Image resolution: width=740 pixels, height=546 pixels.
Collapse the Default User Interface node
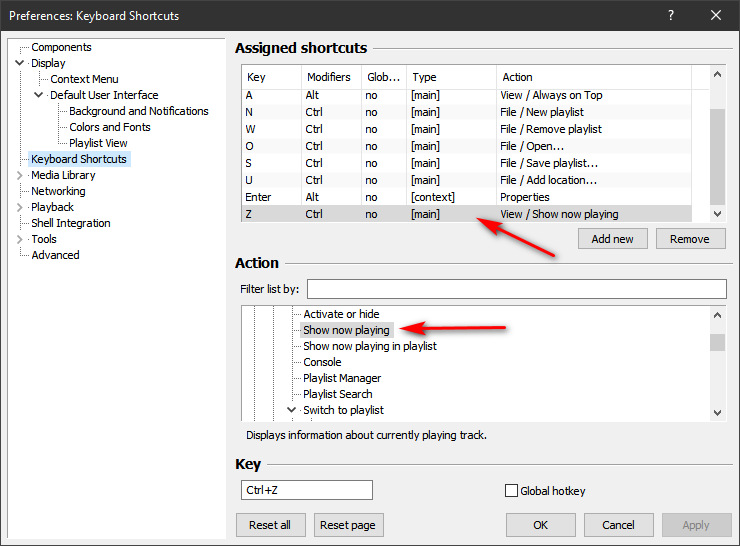tap(39, 95)
